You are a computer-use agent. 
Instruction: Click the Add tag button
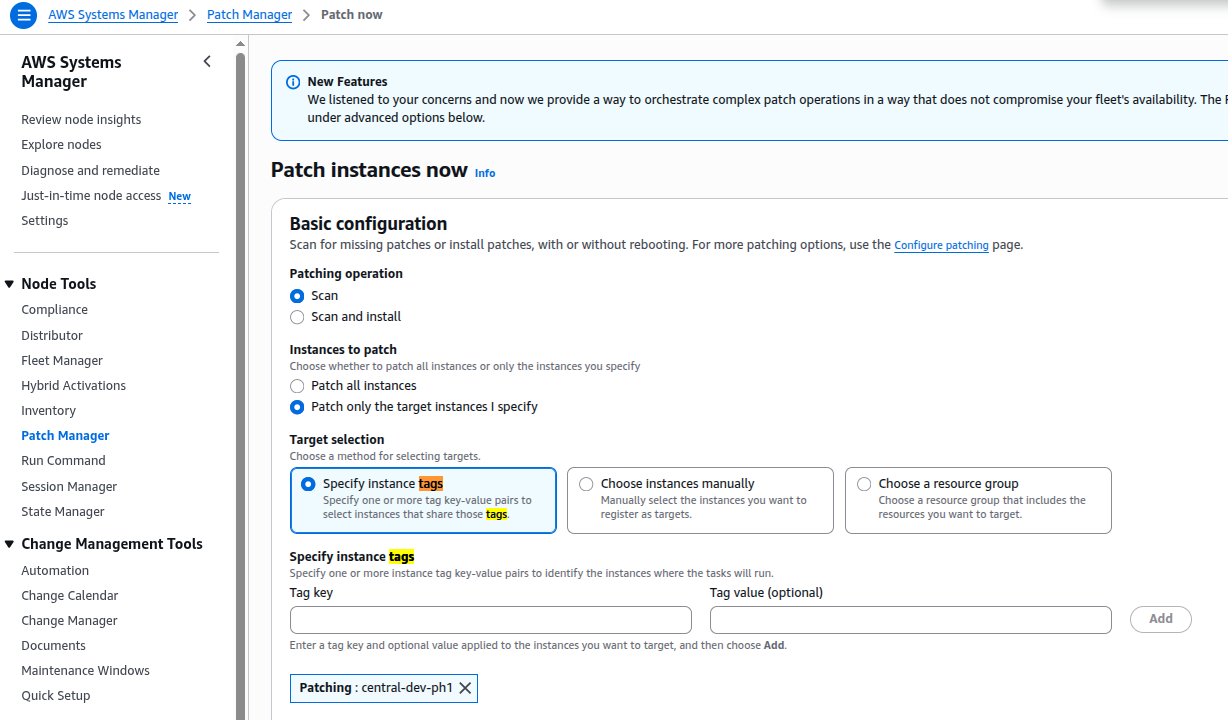(1160, 619)
